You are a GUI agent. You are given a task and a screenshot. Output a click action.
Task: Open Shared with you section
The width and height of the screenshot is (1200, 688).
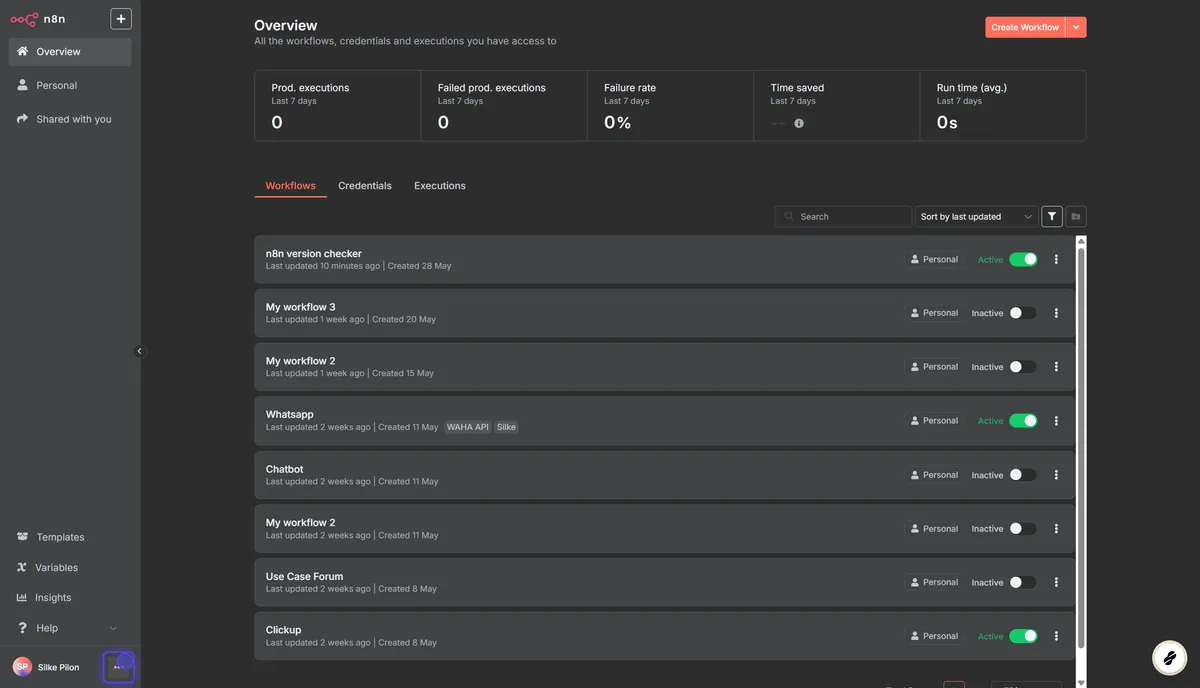click(x=70, y=118)
